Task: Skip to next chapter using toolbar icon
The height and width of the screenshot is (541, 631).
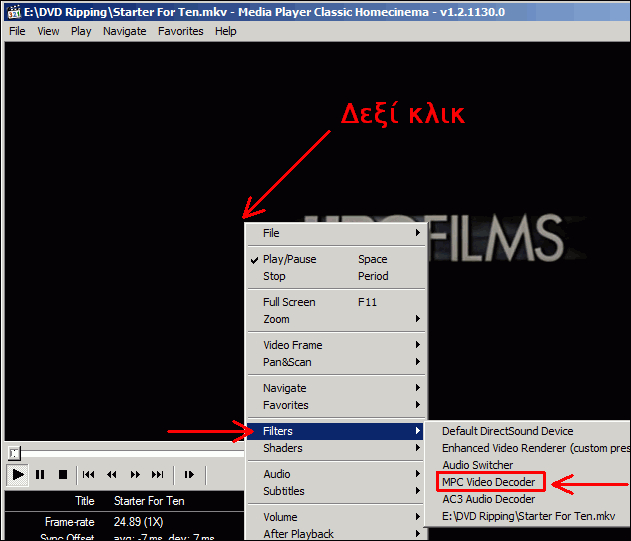Action: coord(158,475)
